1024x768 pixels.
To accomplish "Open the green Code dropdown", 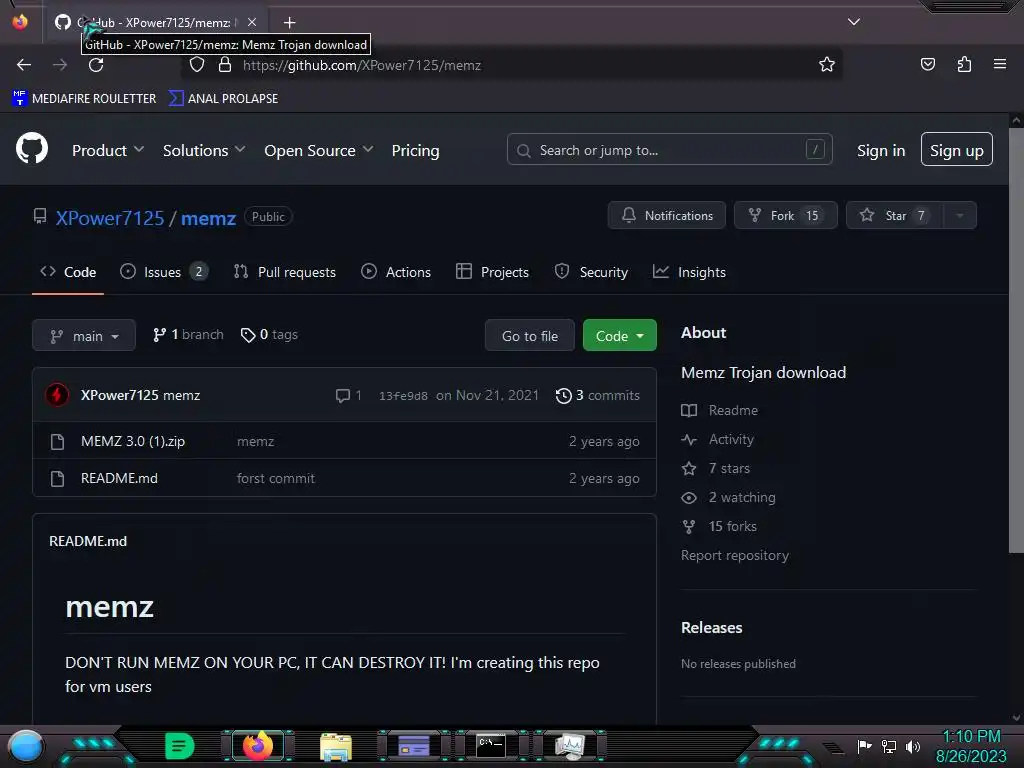I will [x=620, y=336].
